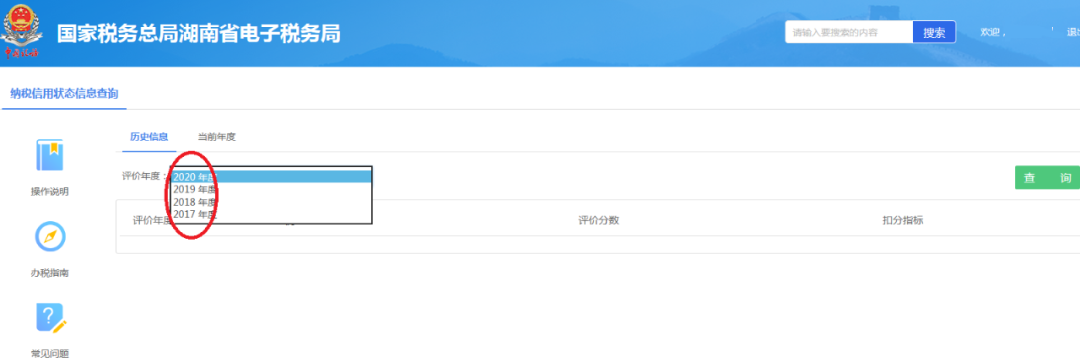The height and width of the screenshot is (362, 1080).
Task: Open the 办税指南 compass icon
Action: coord(50,237)
